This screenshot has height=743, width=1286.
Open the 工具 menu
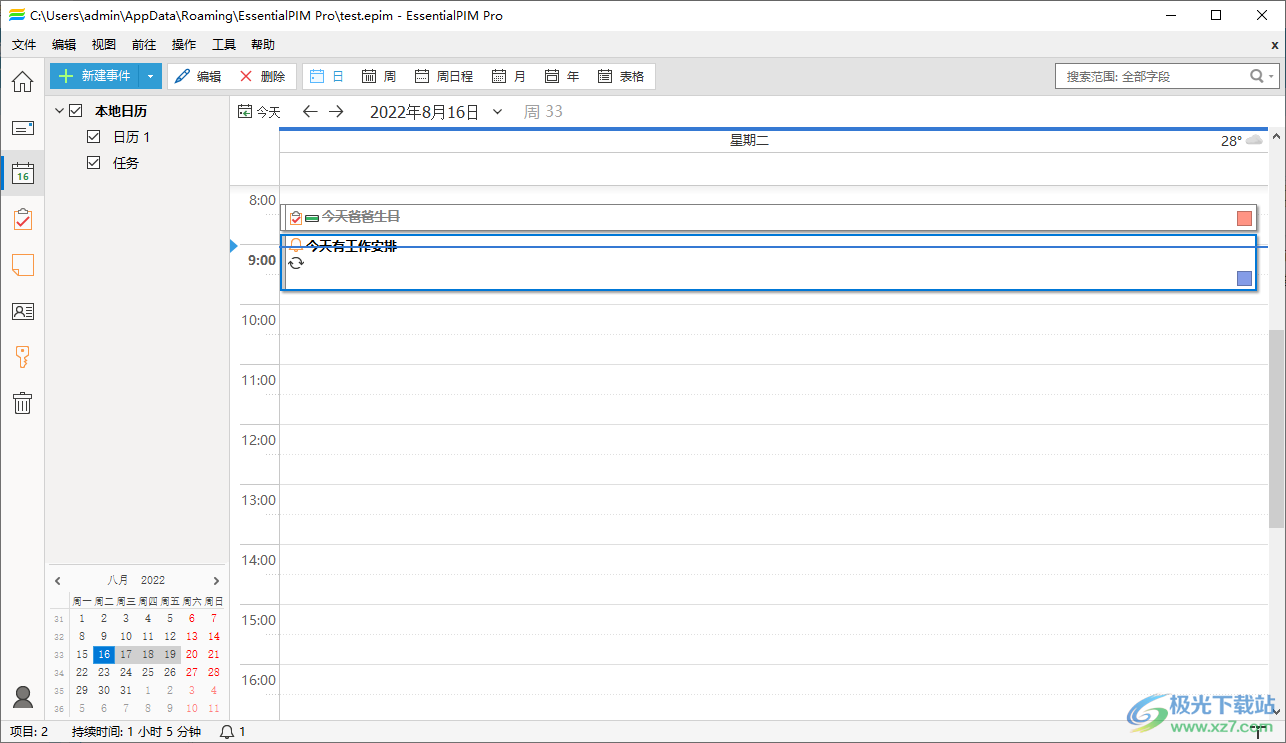pos(224,45)
